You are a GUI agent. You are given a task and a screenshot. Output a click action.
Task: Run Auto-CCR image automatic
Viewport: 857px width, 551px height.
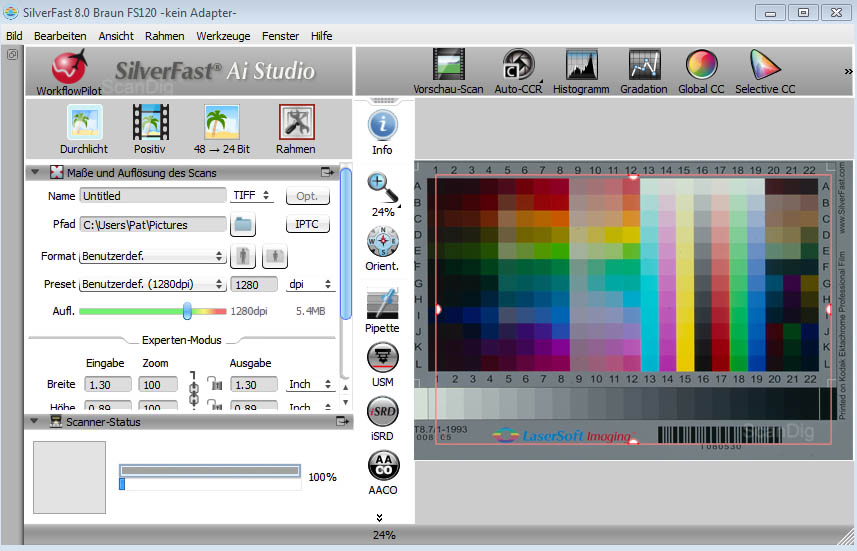point(518,72)
